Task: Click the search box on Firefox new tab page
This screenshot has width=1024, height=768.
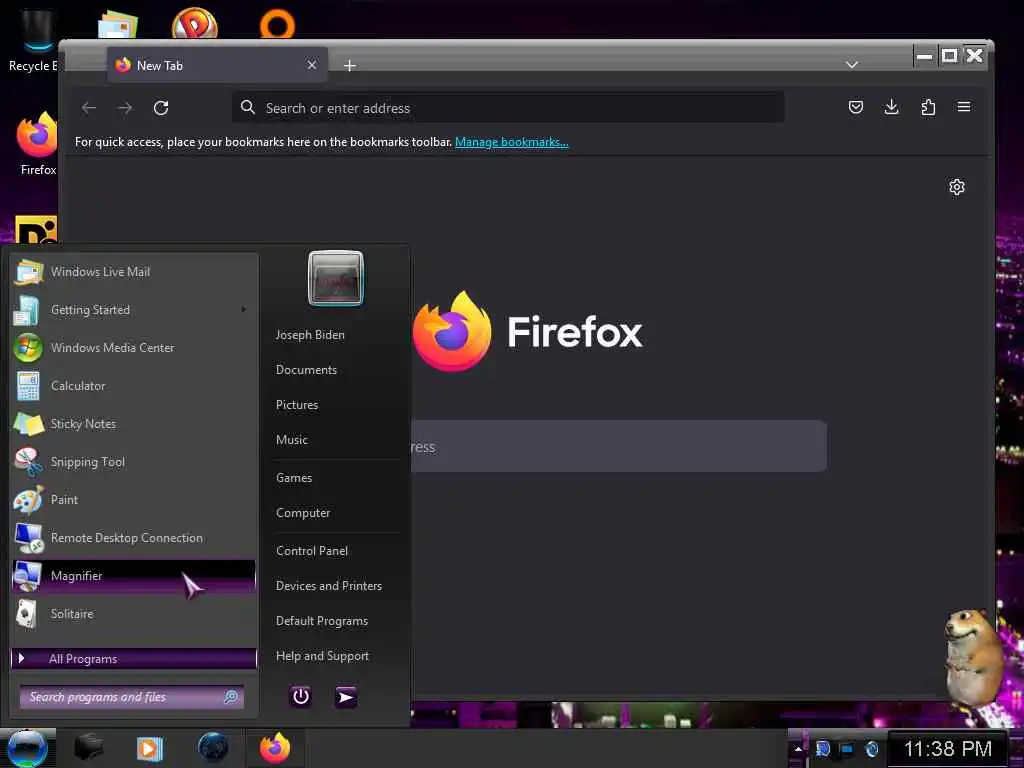Action: (618, 447)
